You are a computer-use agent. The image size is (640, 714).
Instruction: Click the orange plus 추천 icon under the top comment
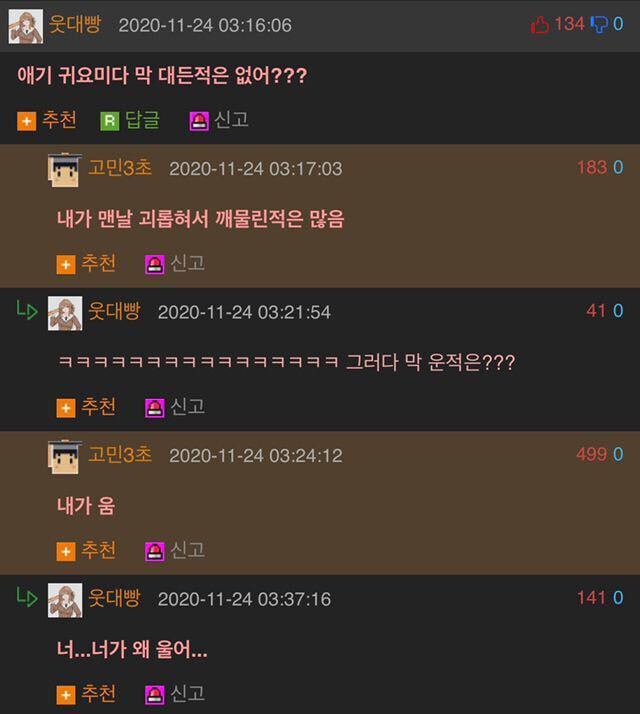26,121
